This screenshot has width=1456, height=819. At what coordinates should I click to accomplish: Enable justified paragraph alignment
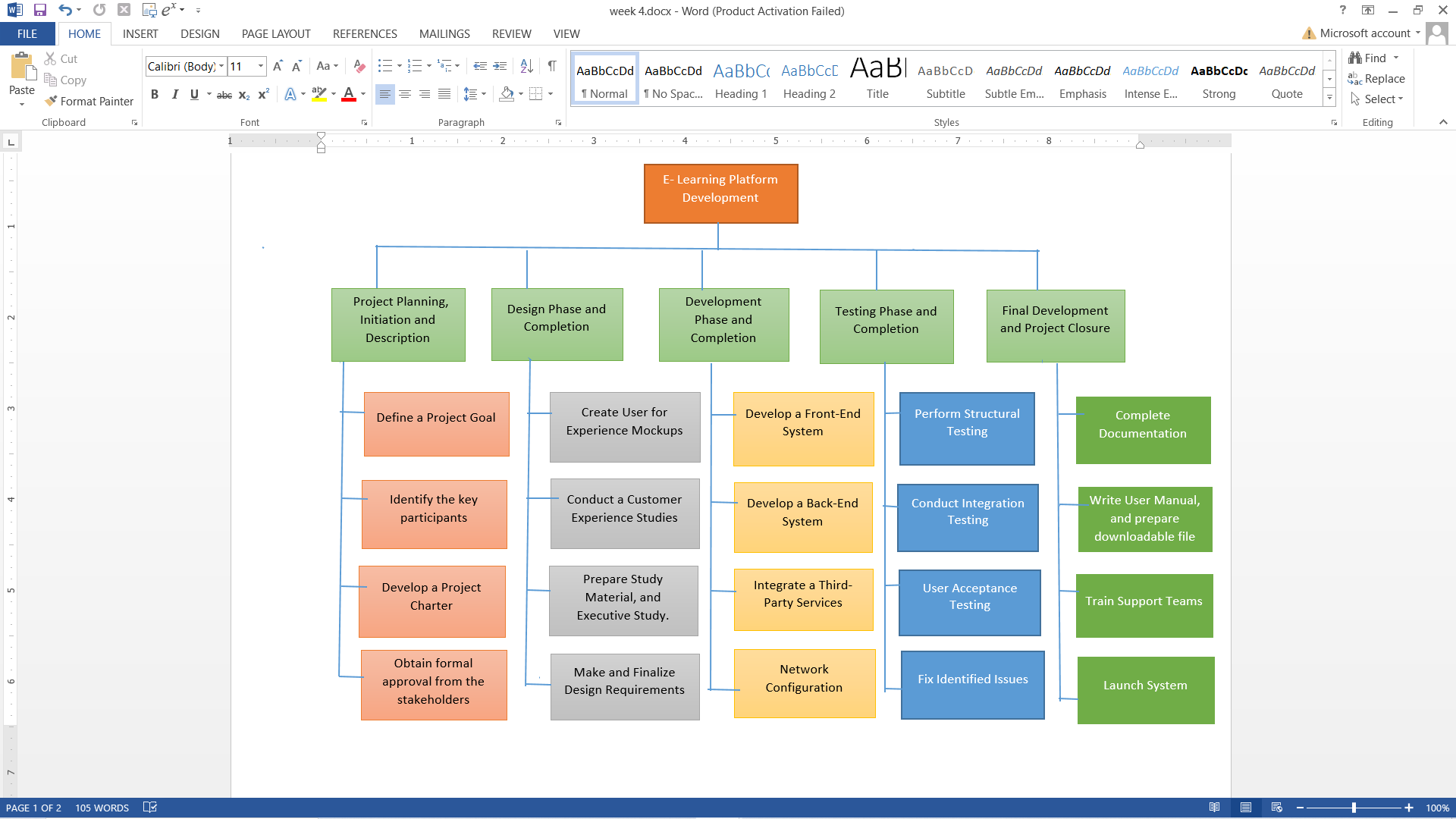click(x=444, y=94)
